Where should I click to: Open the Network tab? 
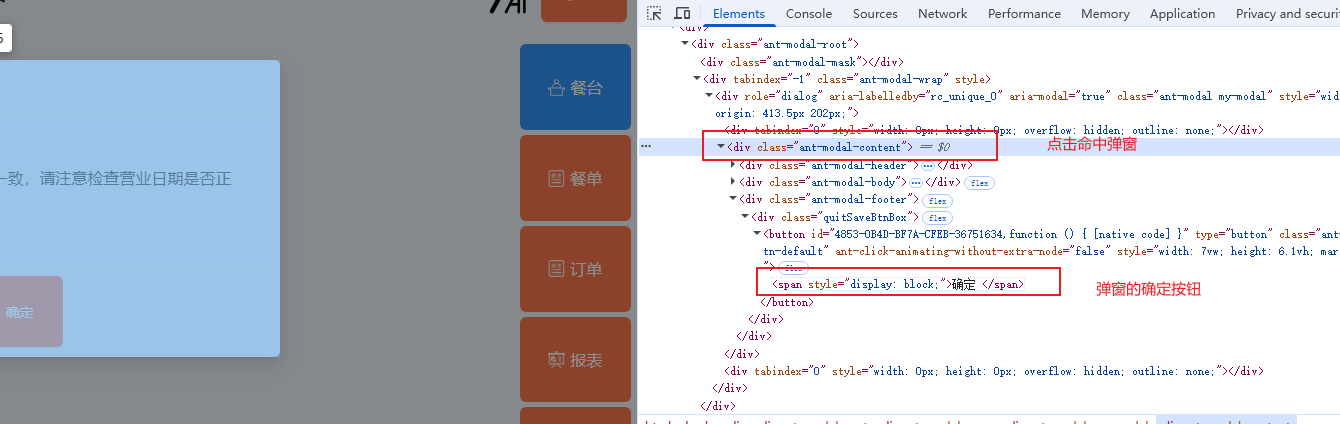(x=942, y=13)
